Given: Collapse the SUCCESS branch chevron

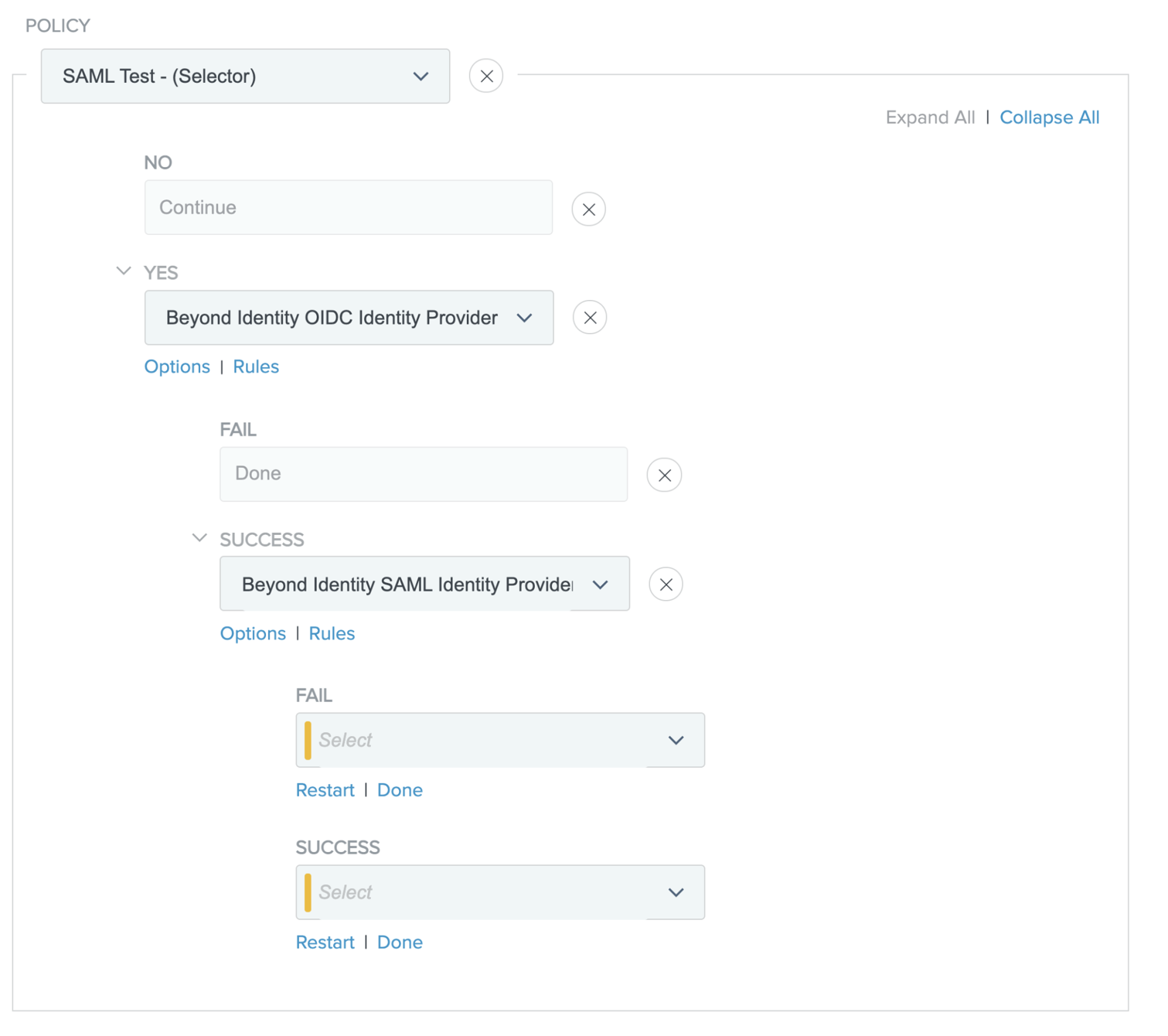Looking at the screenshot, I should click(199, 538).
